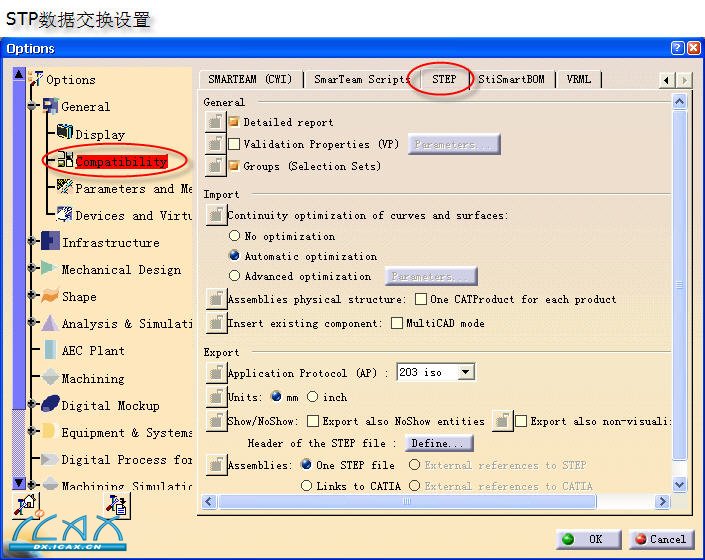Click the lock icon beside Validation Properties

pos(215,144)
